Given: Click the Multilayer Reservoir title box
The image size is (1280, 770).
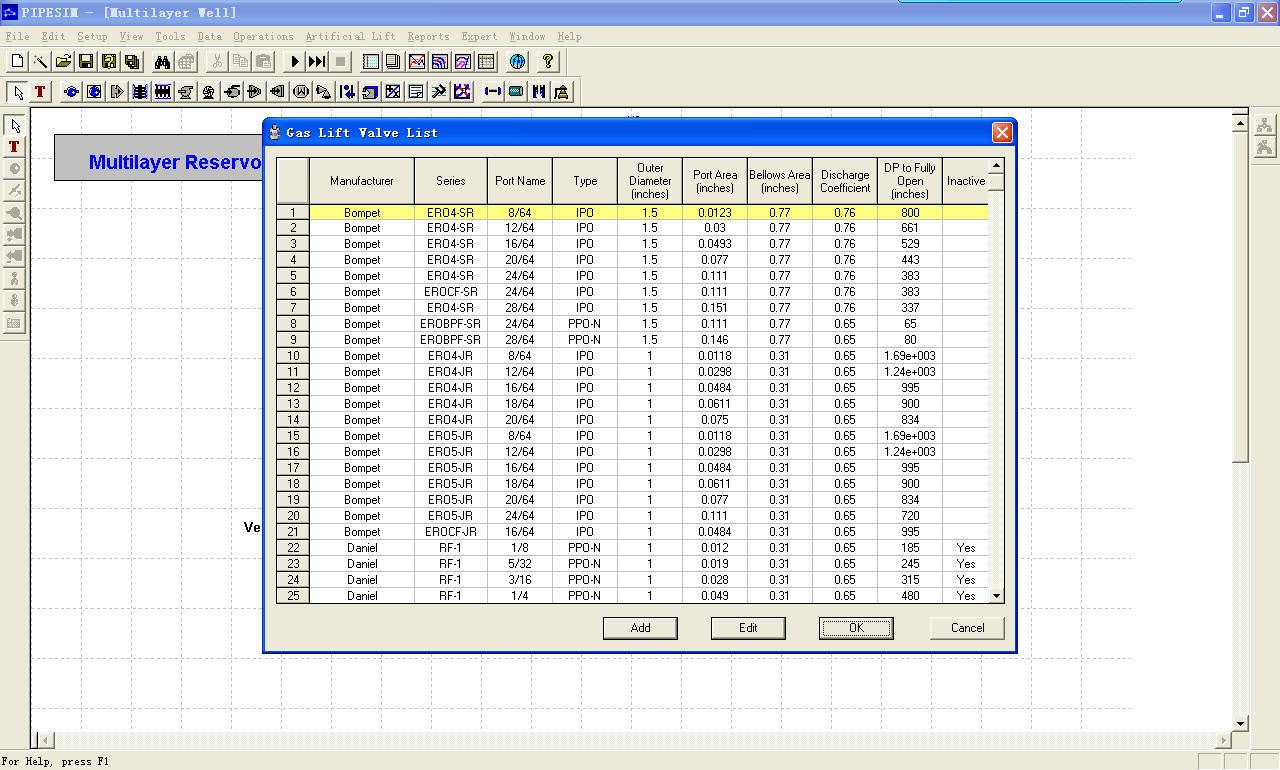Looking at the screenshot, I should coord(159,158).
